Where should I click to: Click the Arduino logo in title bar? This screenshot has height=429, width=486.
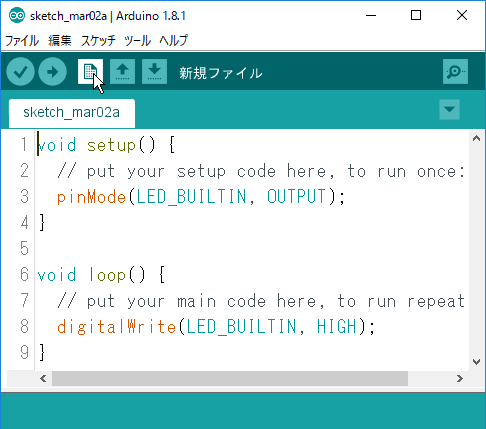(x=17, y=16)
